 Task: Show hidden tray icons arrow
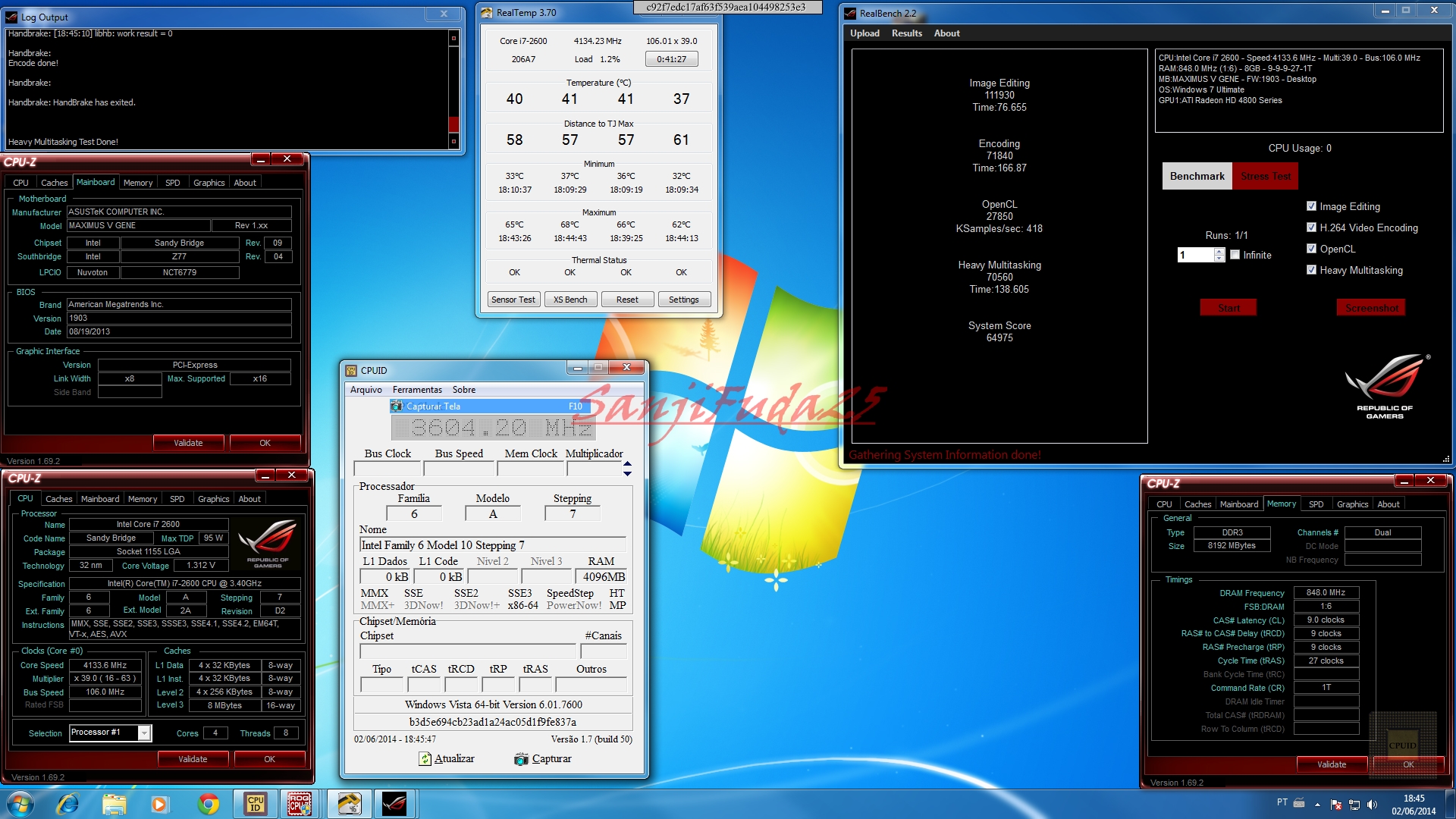click(1317, 804)
